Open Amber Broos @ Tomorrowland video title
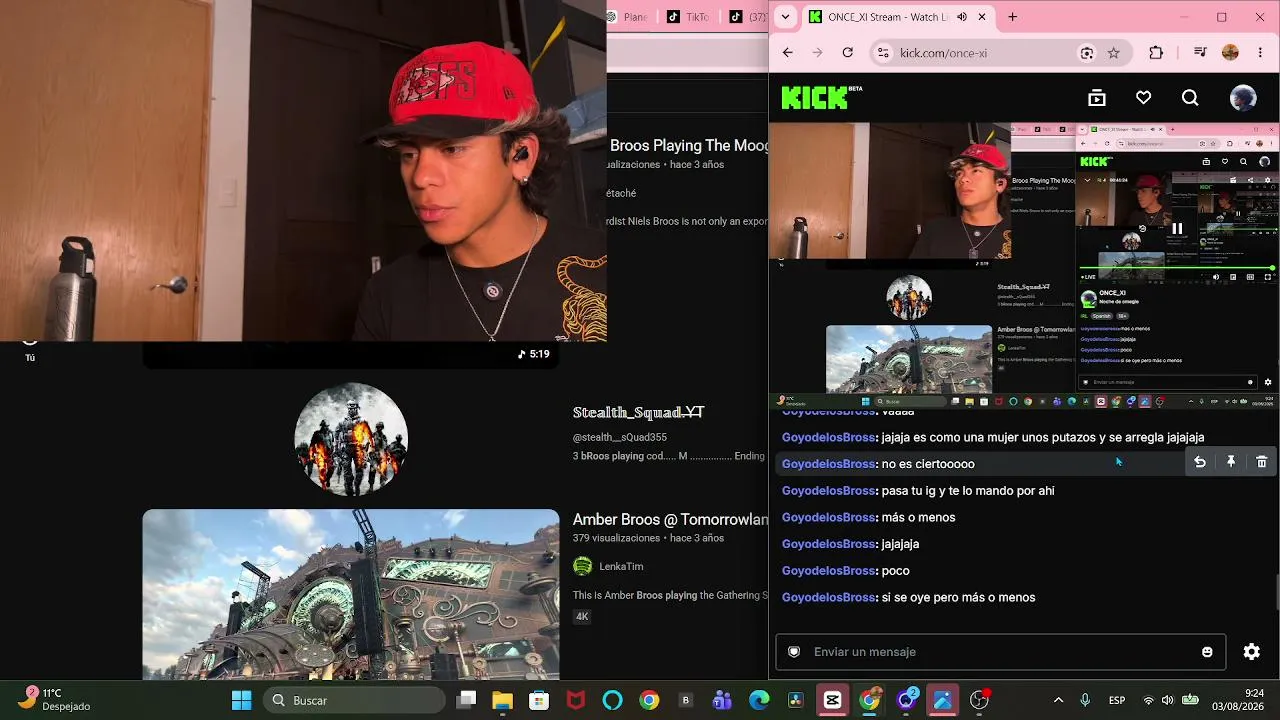This screenshot has height=720, width=1280. tap(670, 519)
